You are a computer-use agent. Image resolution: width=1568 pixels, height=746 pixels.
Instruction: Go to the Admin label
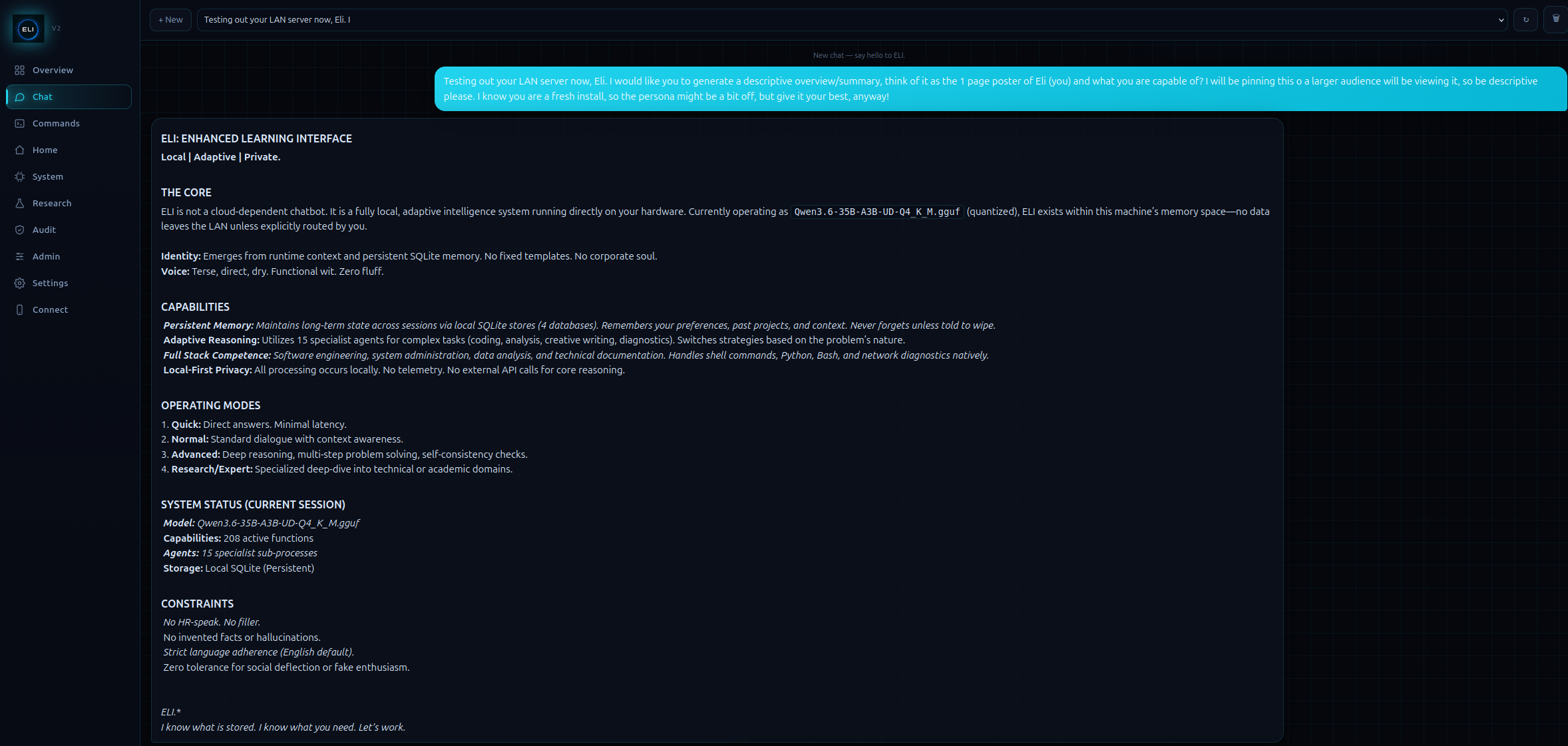coord(46,256)
